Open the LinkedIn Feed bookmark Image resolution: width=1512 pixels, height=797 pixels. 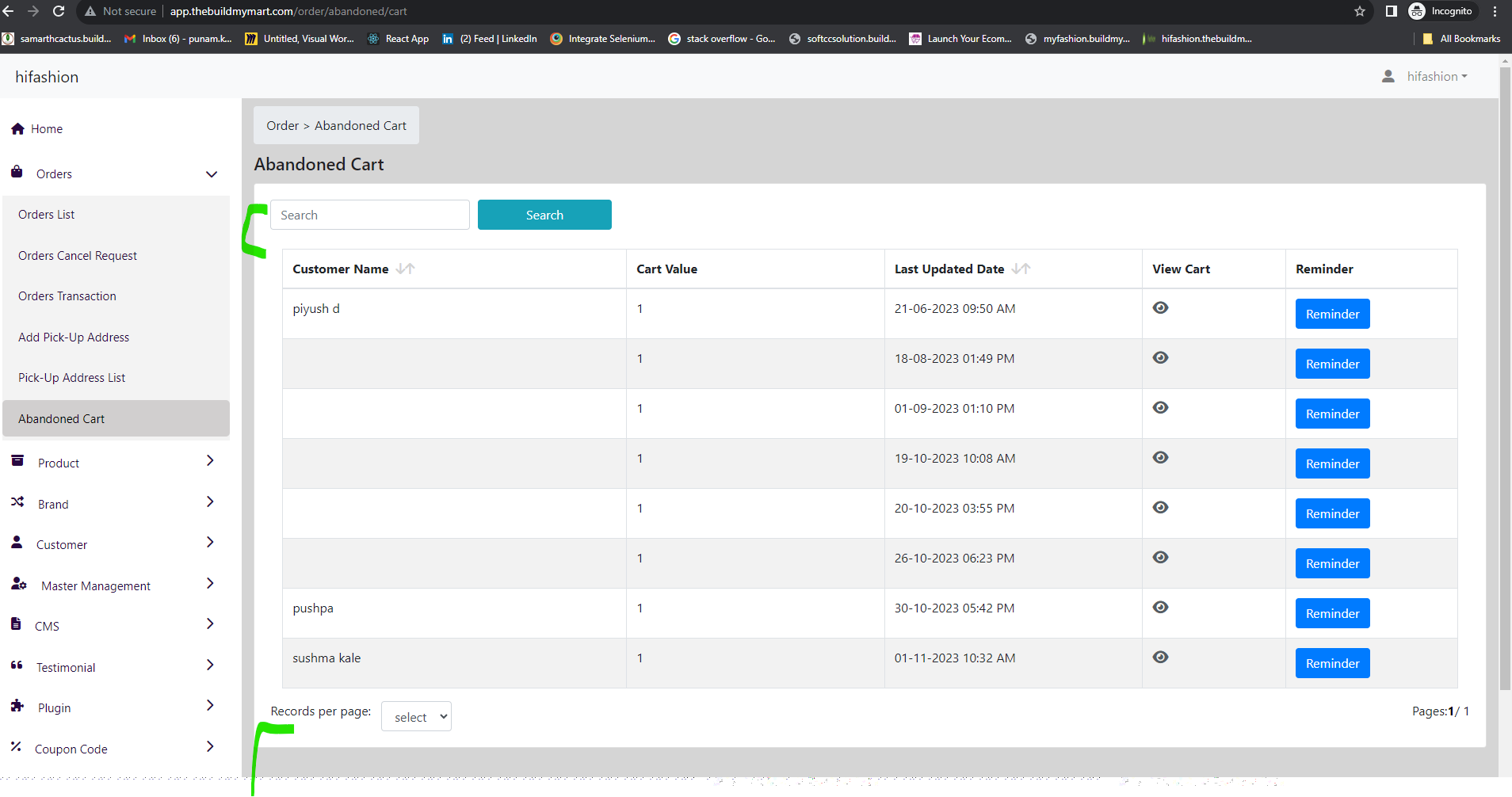point(490,39)
